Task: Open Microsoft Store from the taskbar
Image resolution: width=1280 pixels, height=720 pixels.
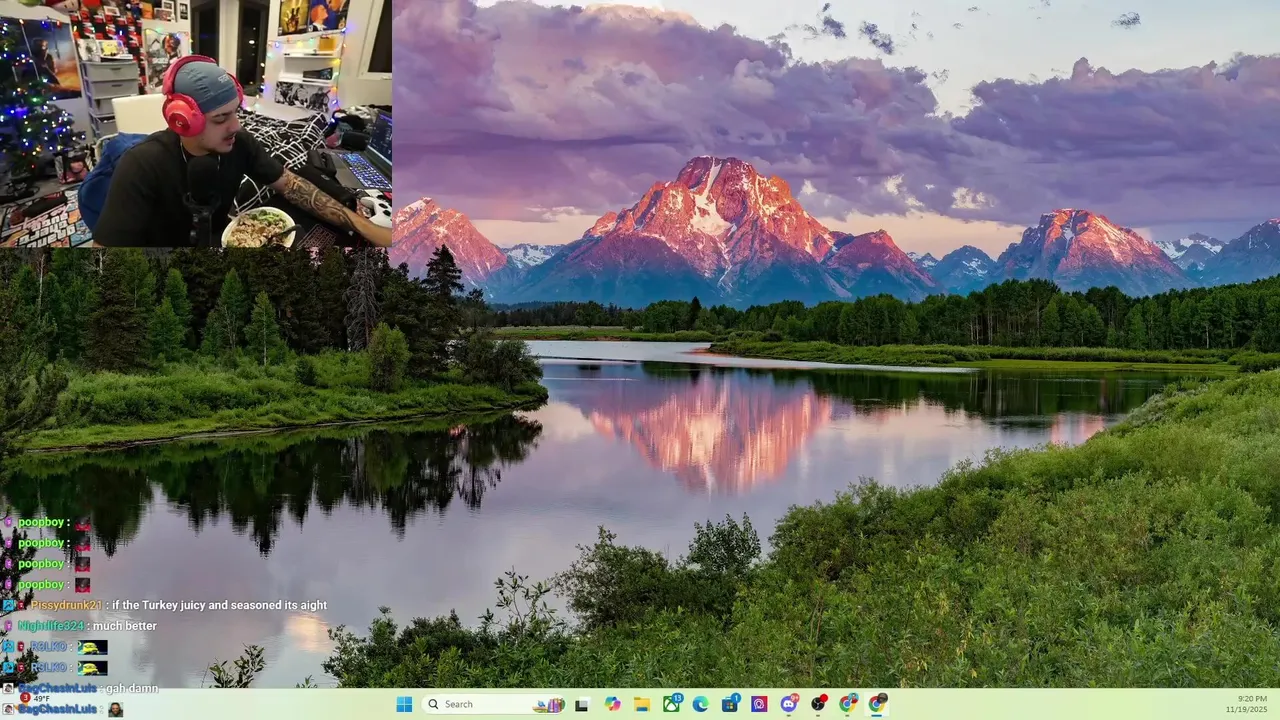Action: click(x=730, y=704)
